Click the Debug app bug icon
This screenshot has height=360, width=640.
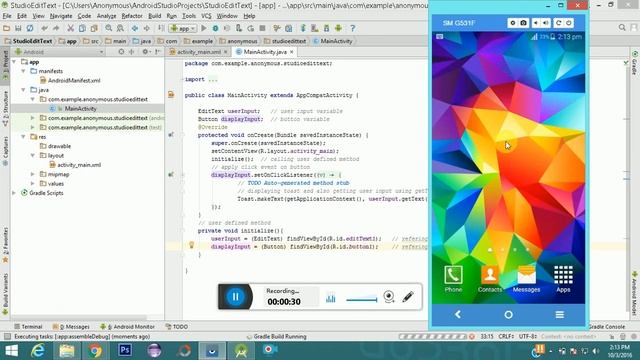point(215,28)
